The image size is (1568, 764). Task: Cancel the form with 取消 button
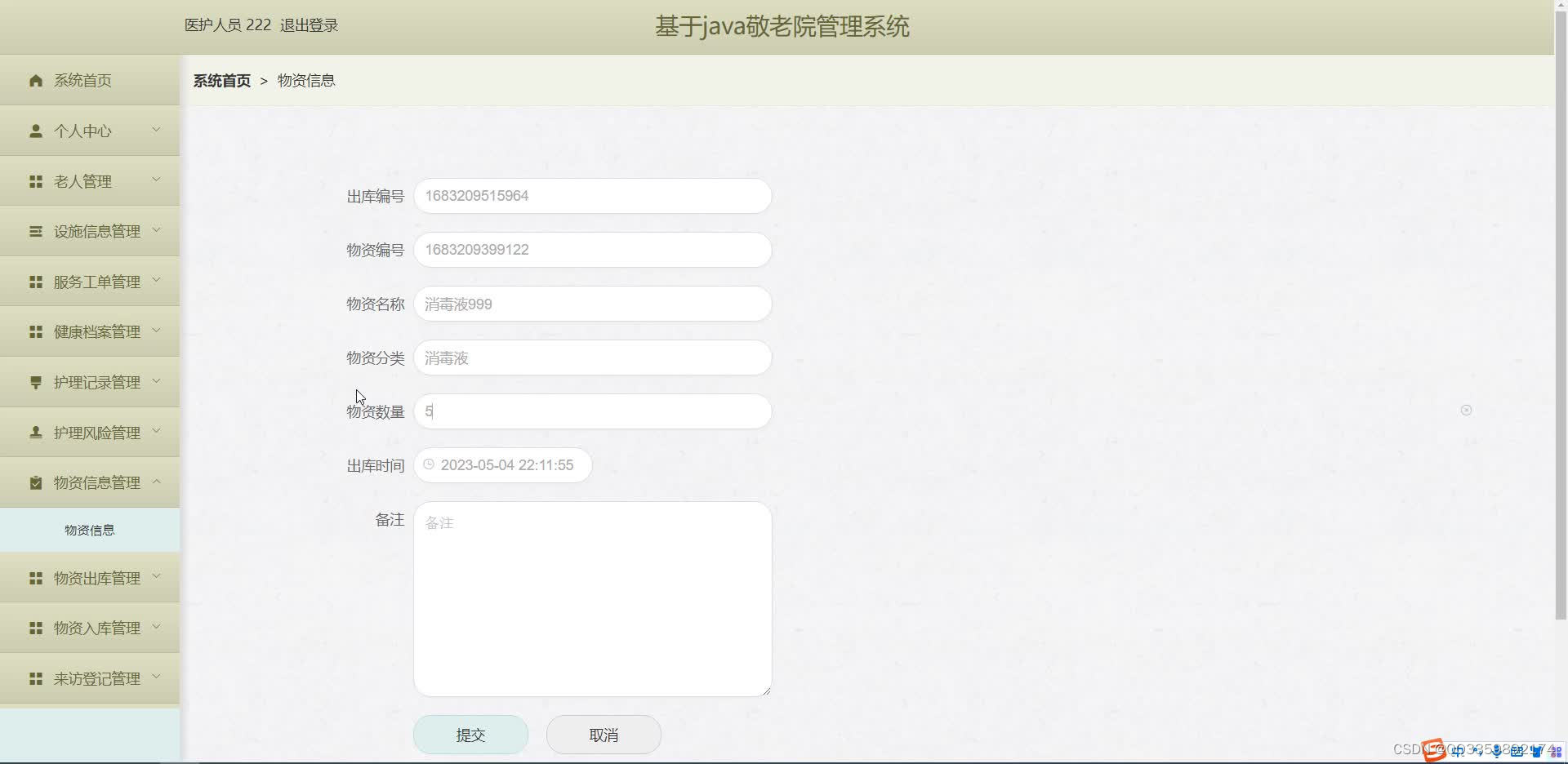(x=604, y=735)
